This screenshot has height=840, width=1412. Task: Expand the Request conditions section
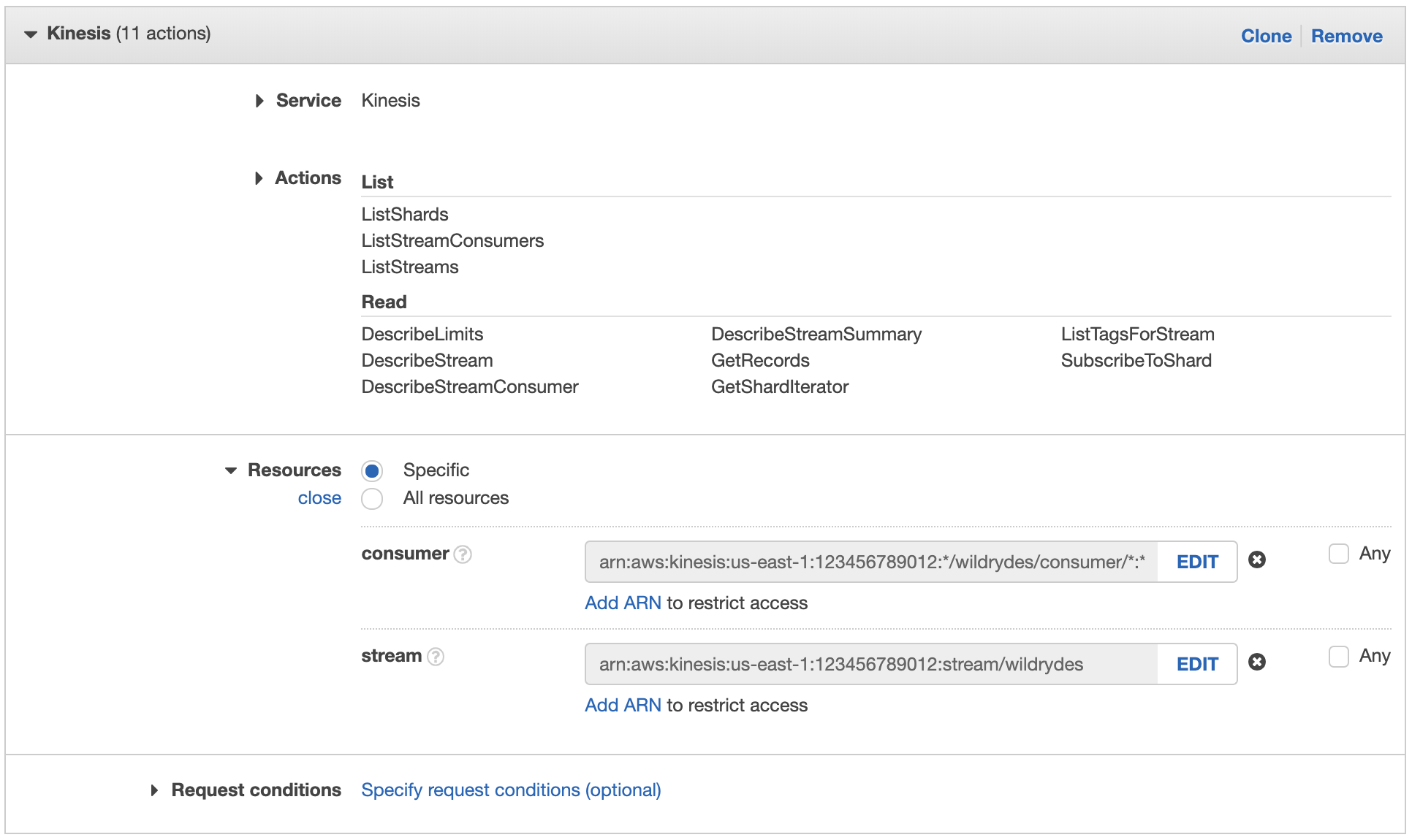coord(154,790)
